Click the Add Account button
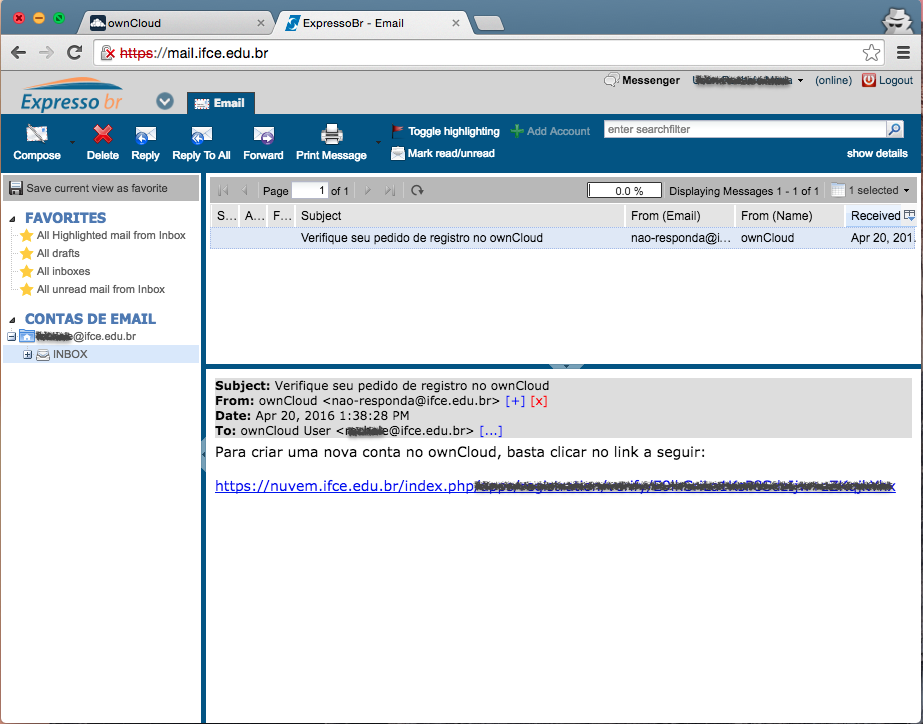 (x=550, y=131)
